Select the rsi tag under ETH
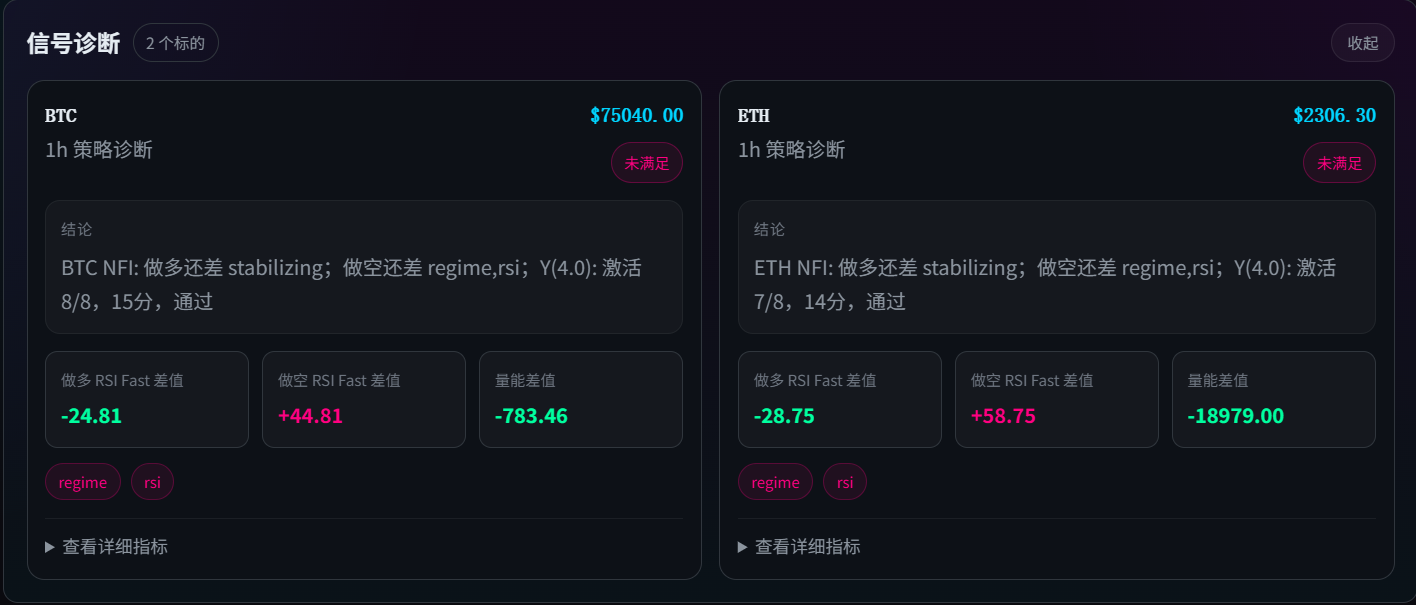This screenshot has height=605, width=1416. point(845,482)
